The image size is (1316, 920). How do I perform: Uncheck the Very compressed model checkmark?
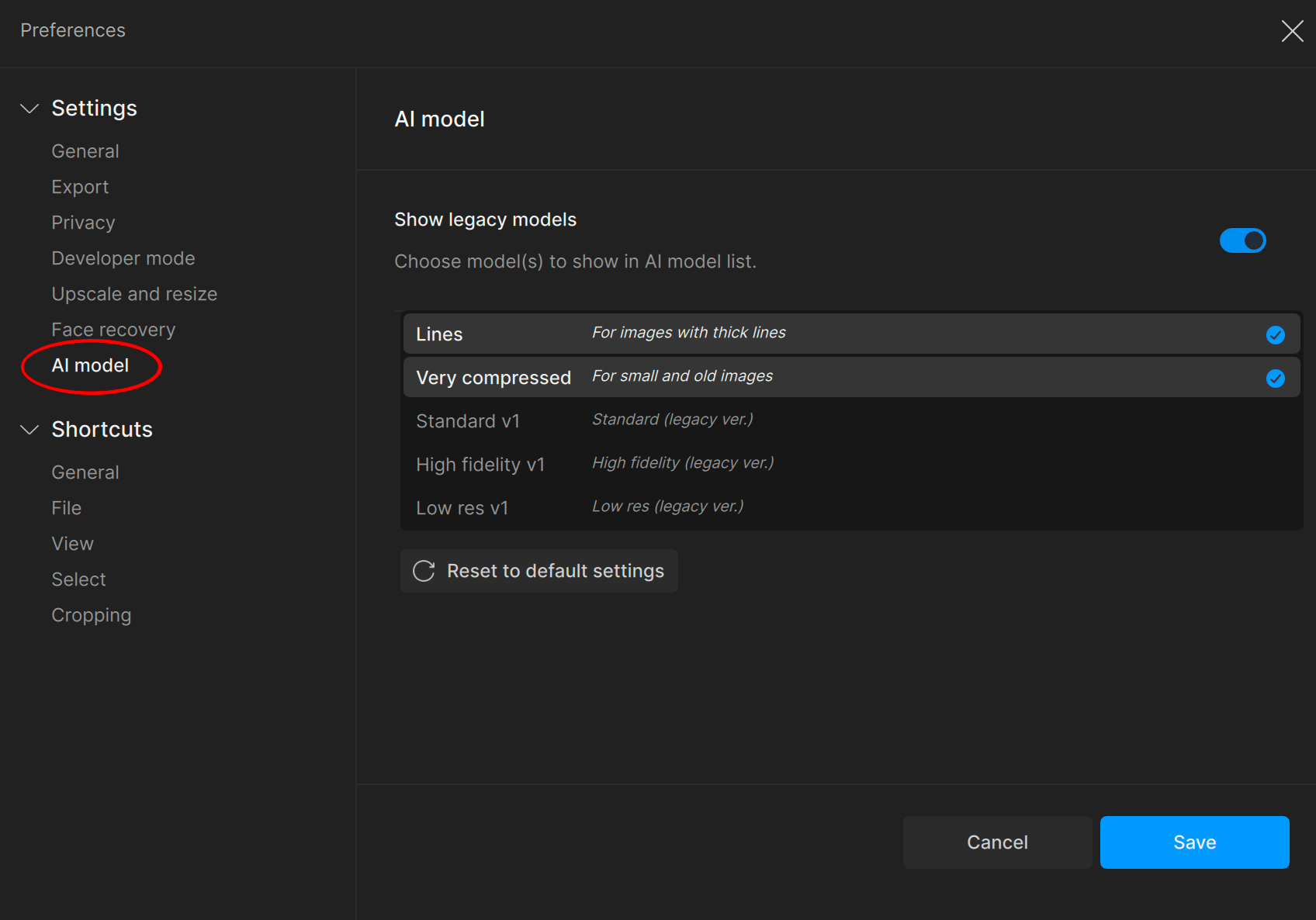coord(1275,379)
